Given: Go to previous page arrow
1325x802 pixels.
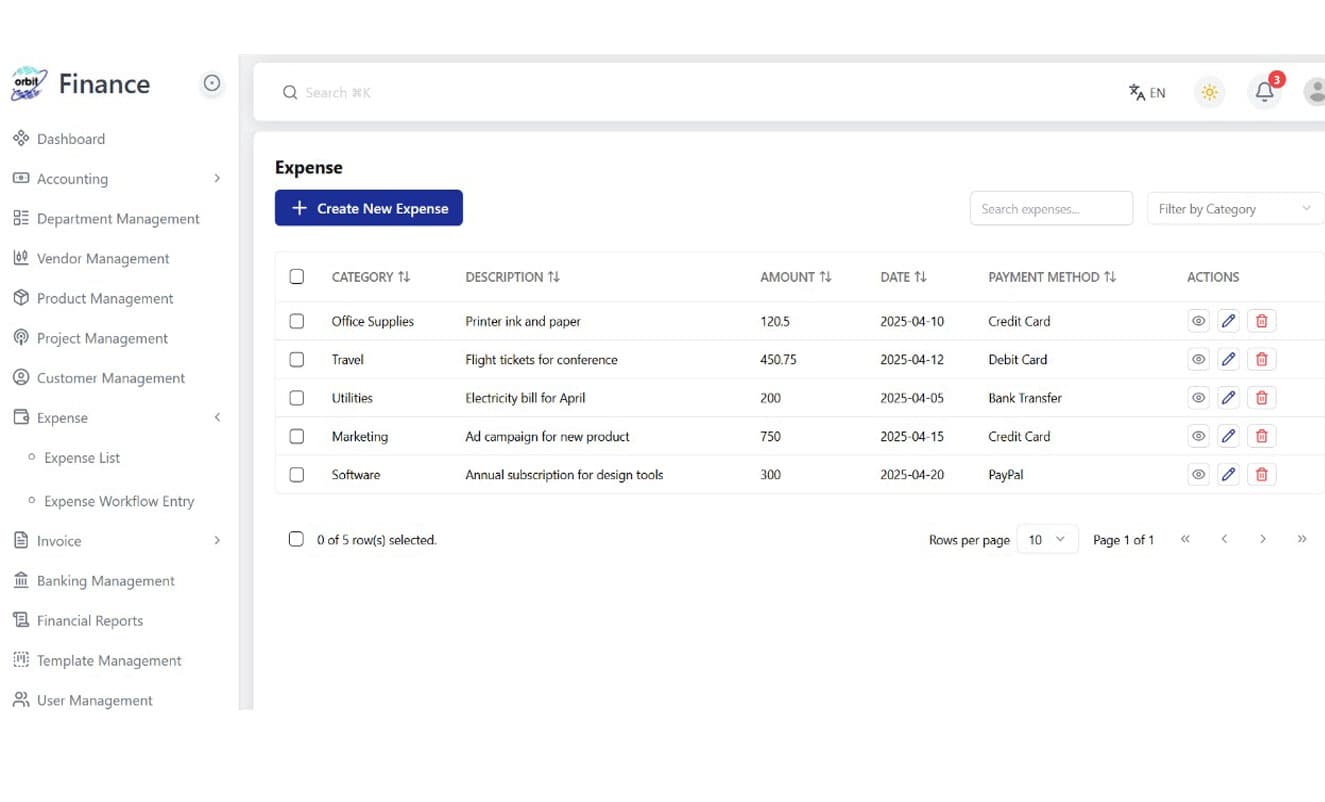Looking at the screenshot, I should click(1224, 539).
